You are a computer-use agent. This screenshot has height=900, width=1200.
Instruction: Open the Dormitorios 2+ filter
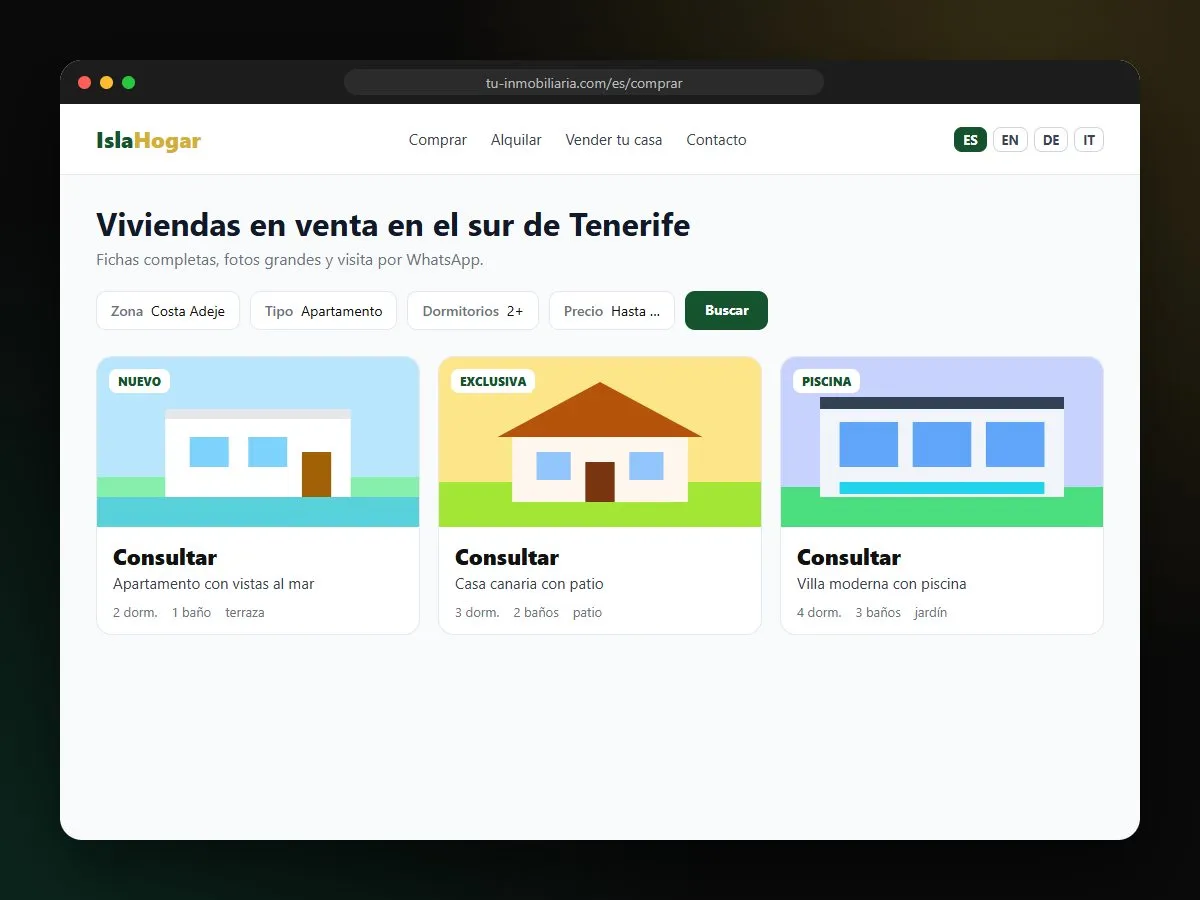pyautogui.click(x=473, y=311)
